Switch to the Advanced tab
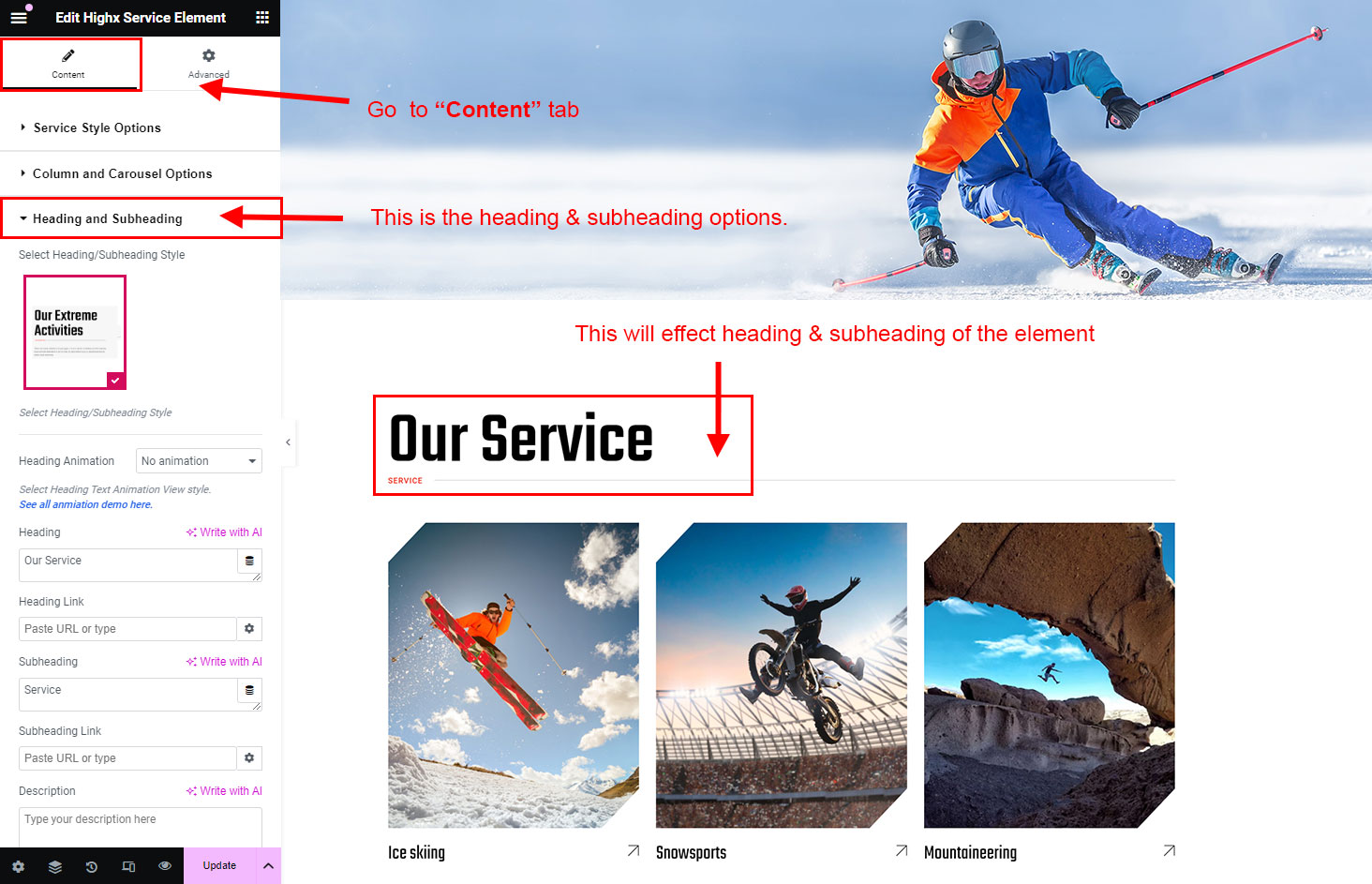This screenshot has height=884, width=1372. point(208,64)
